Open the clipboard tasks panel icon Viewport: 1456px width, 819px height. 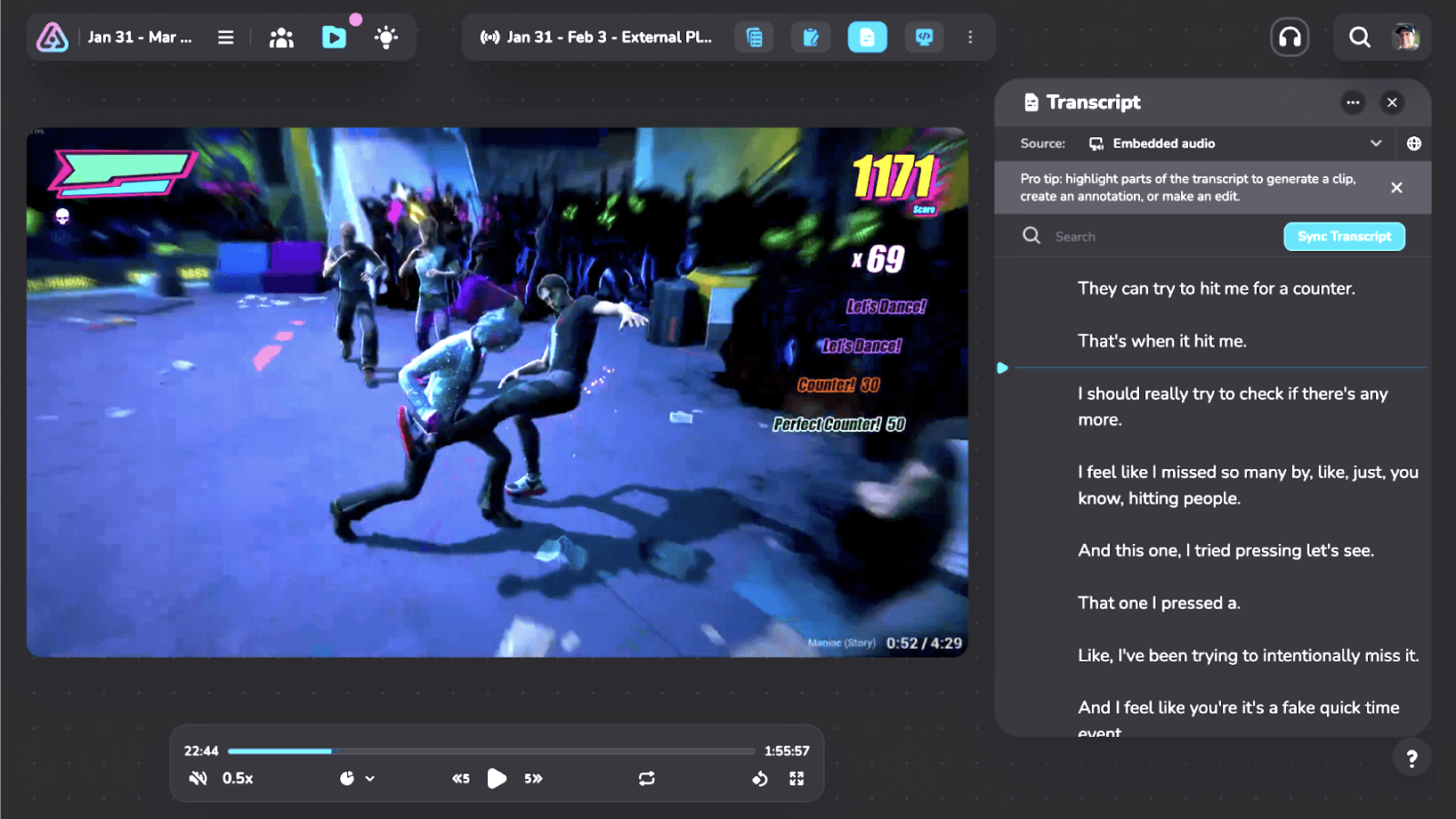tap(811, 37)
